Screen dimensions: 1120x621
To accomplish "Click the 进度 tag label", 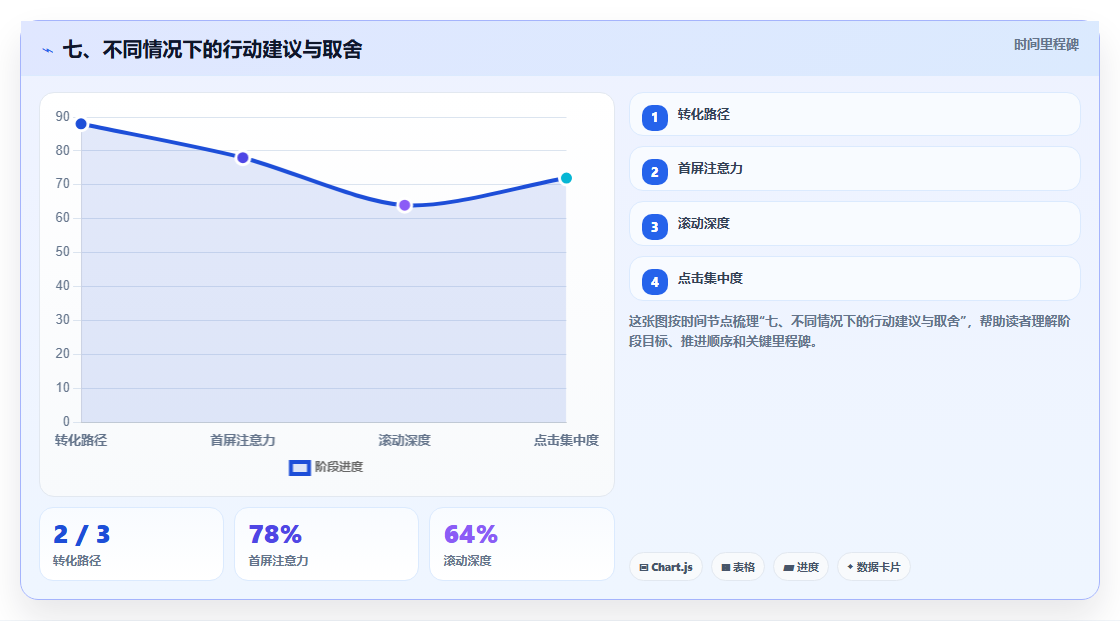I will pyautogui.click(x=808, y=567).
